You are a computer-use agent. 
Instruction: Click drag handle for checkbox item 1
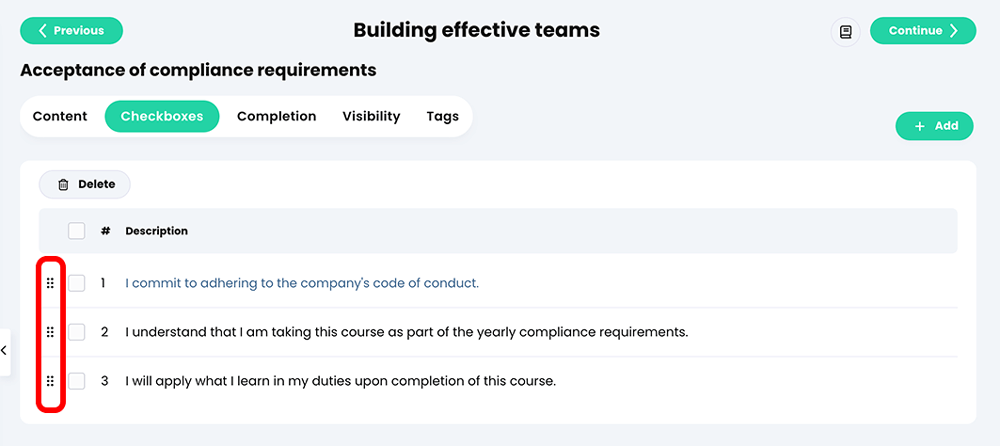click(x=51, y=283)
